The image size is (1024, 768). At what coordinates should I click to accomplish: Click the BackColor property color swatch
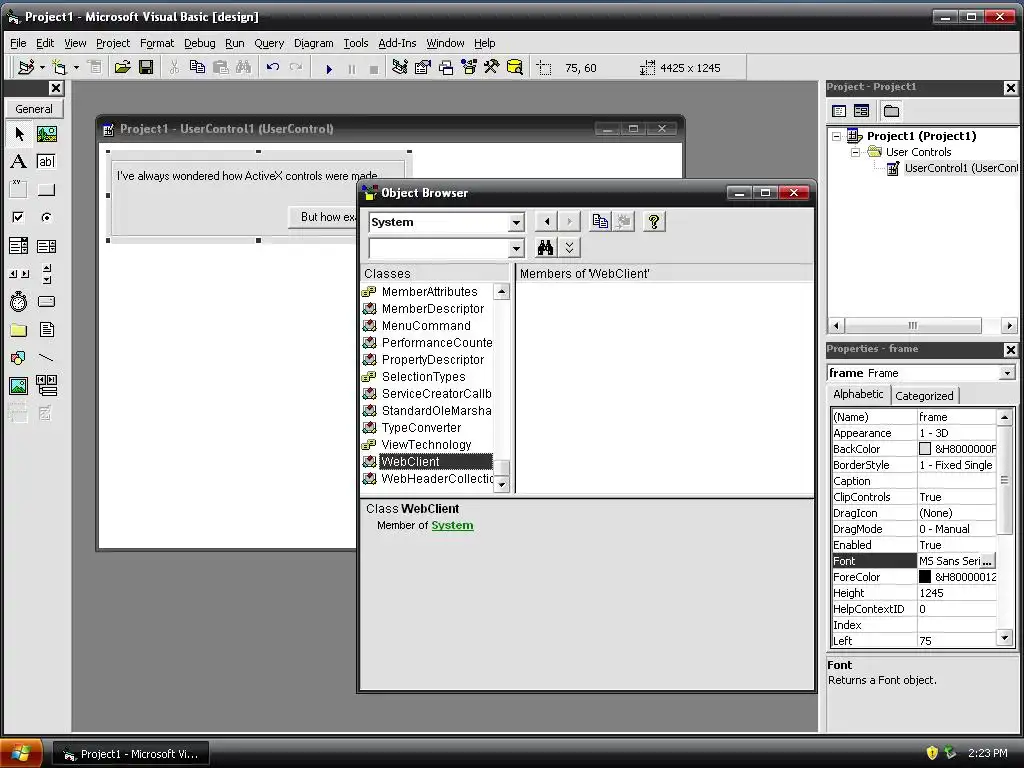click(925, 449)
